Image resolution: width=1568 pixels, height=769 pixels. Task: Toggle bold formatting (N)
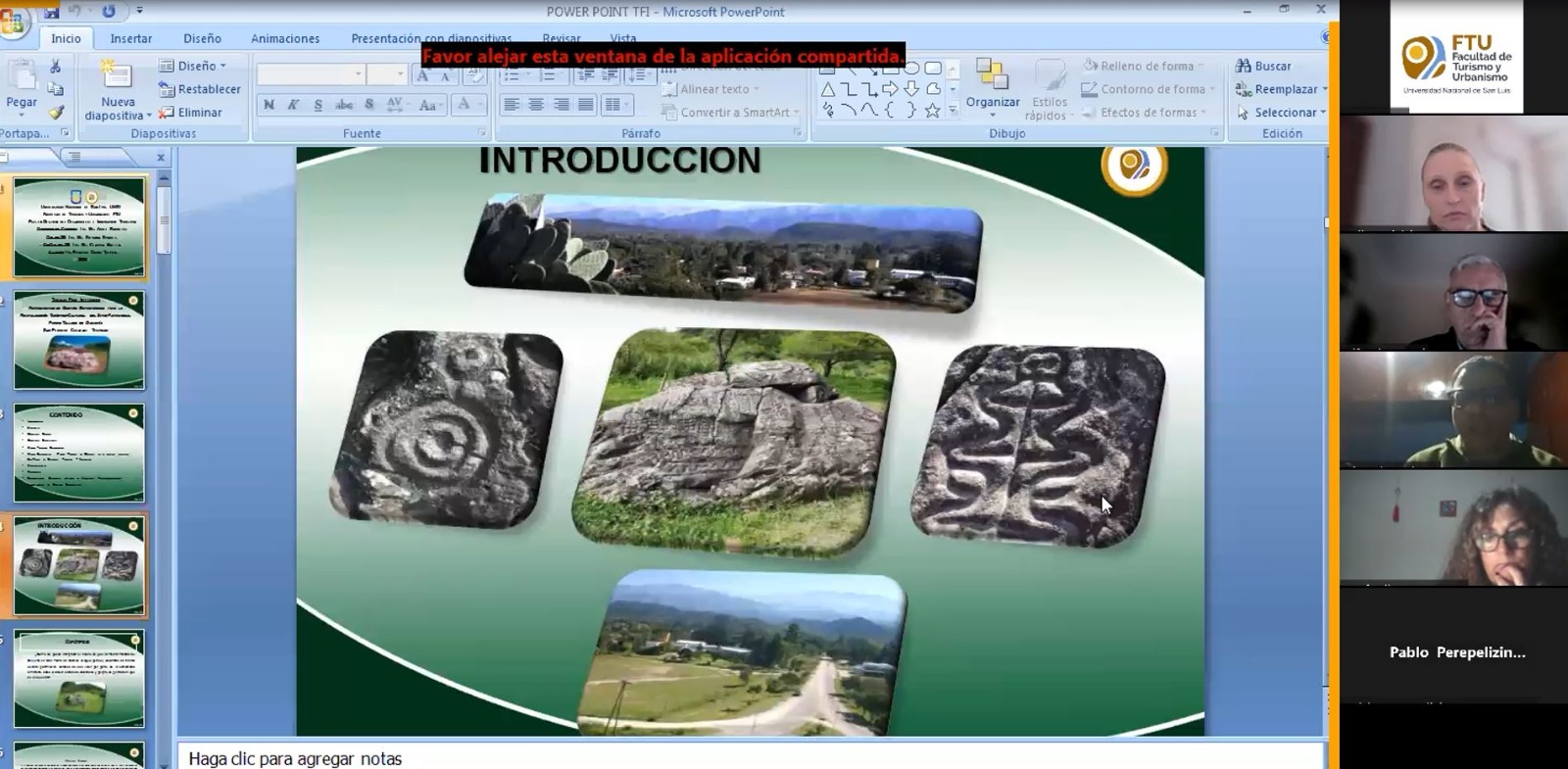pyautogui.click(x=269, y=105)
